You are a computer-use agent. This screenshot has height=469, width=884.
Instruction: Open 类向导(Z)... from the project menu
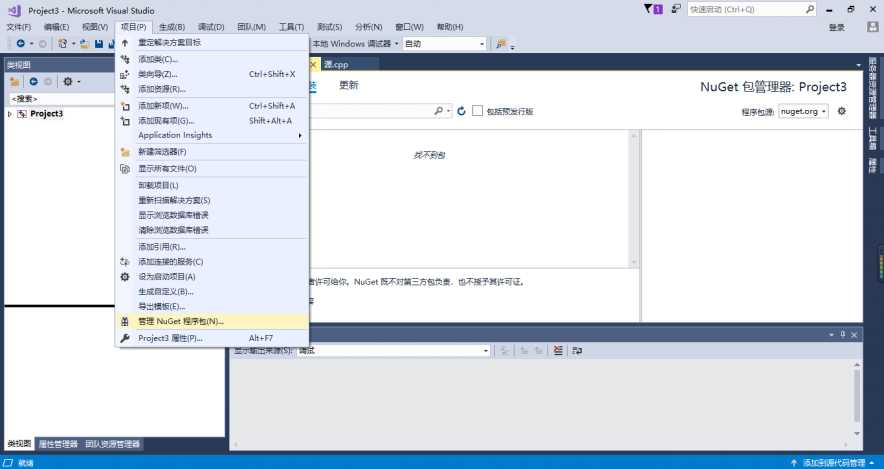158,74
